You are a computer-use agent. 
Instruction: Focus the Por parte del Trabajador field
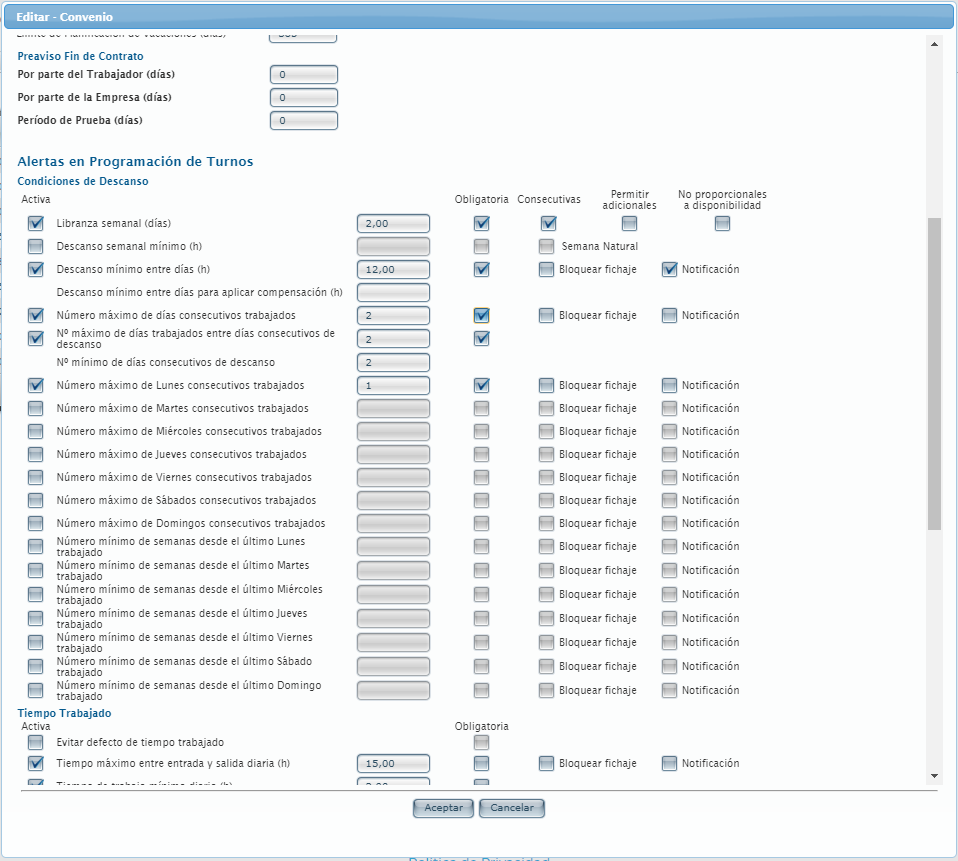click(x=304, y=75)
